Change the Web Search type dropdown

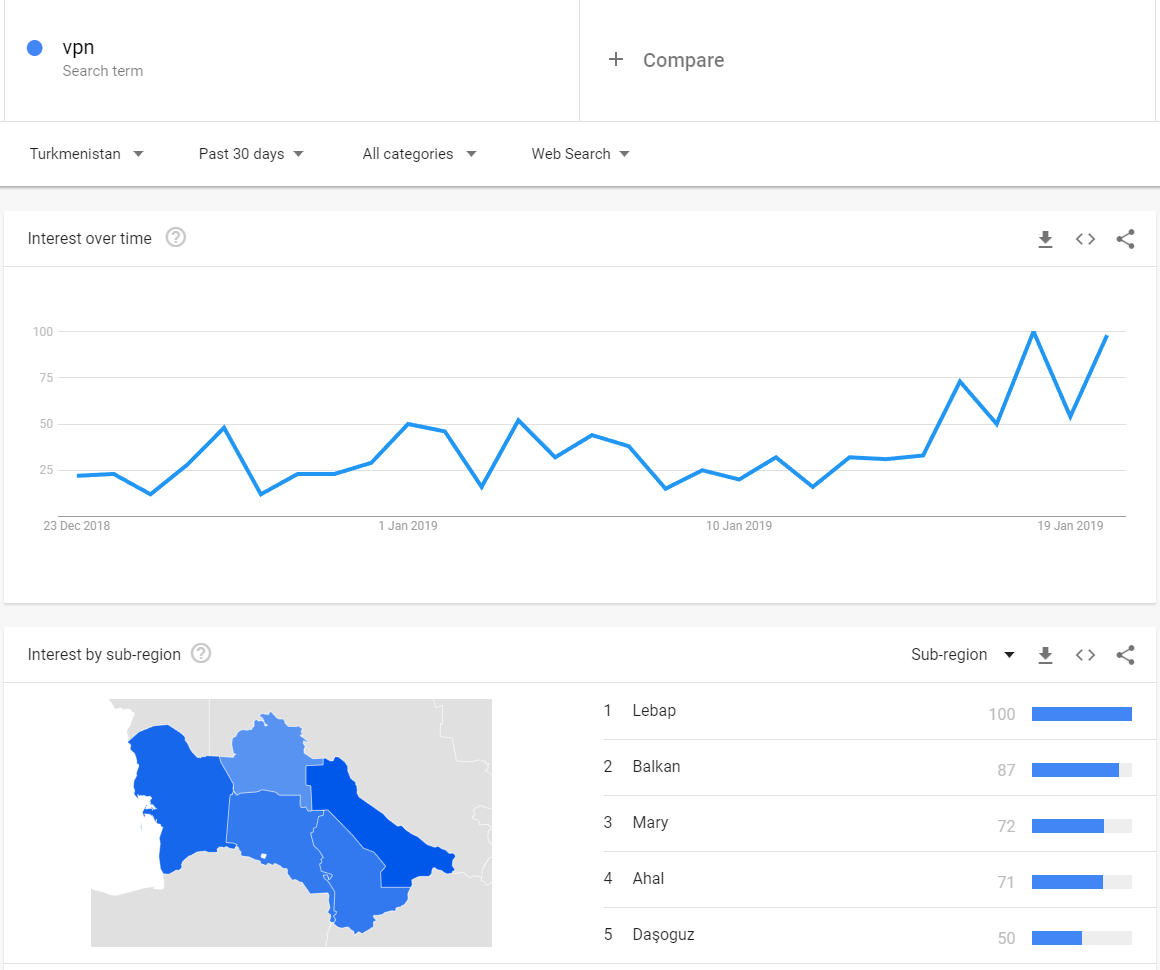[581, 154]
